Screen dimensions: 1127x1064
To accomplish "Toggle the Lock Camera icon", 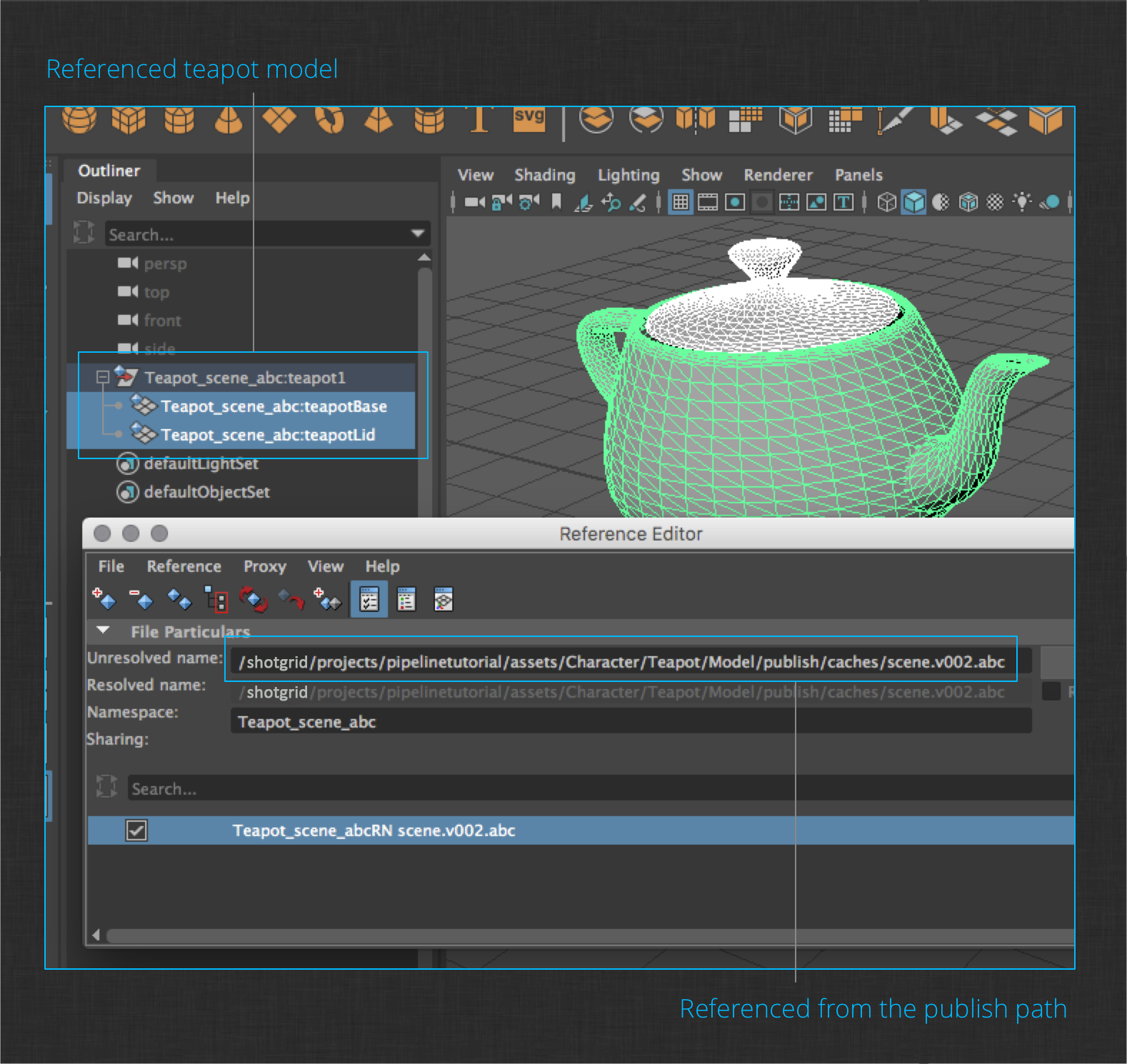I will tap(502, 203).
